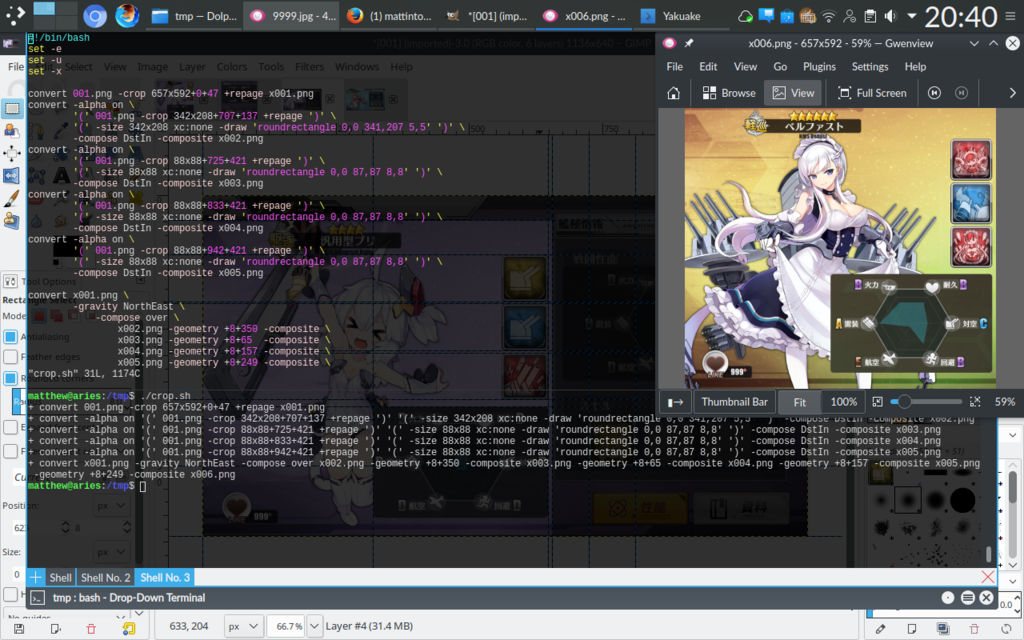Open Gwenview Go menu
This screenshot has width=1024, height=640.
pos(780,67)
